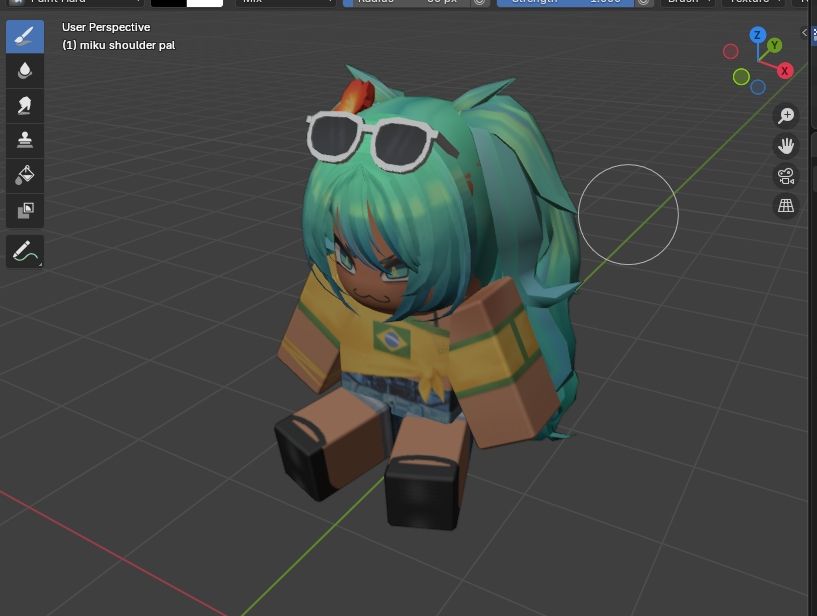Click the red X axis gizmo ball
This screenshot has width=817, height=616.
pos(785,71)
